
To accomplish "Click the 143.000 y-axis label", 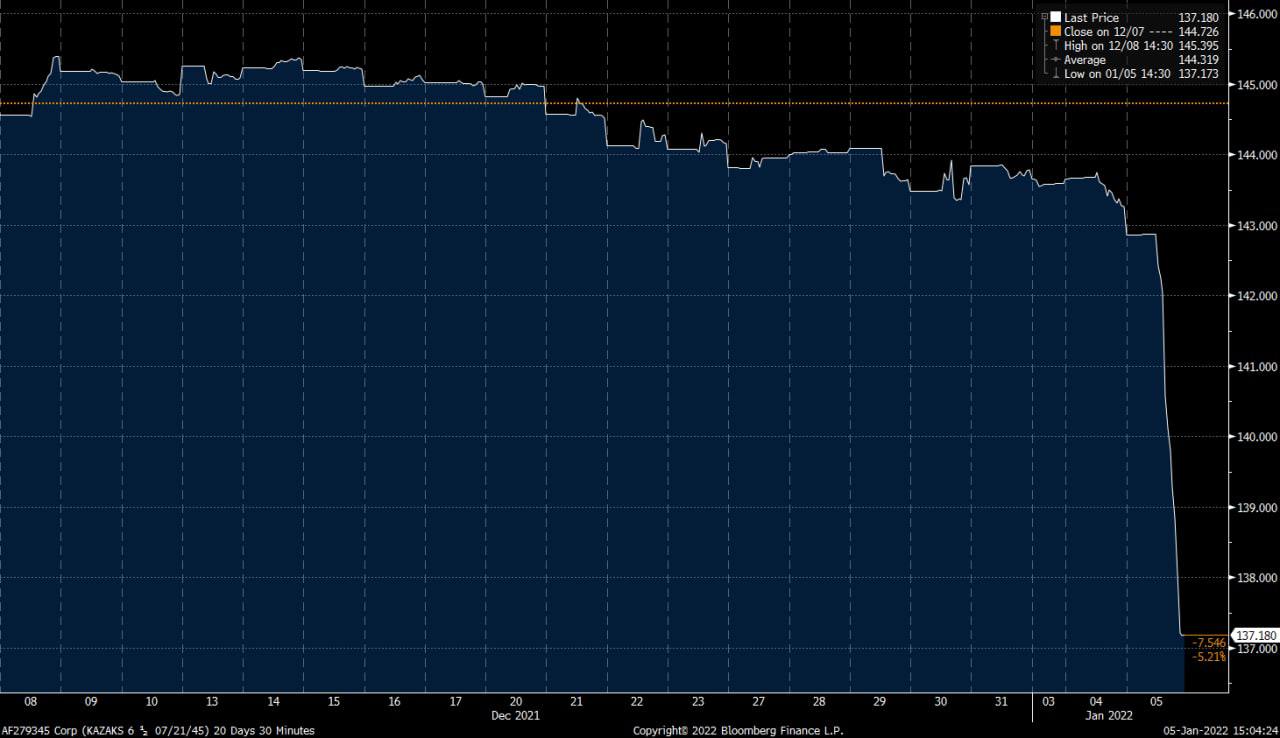I will click(1257, 226).
